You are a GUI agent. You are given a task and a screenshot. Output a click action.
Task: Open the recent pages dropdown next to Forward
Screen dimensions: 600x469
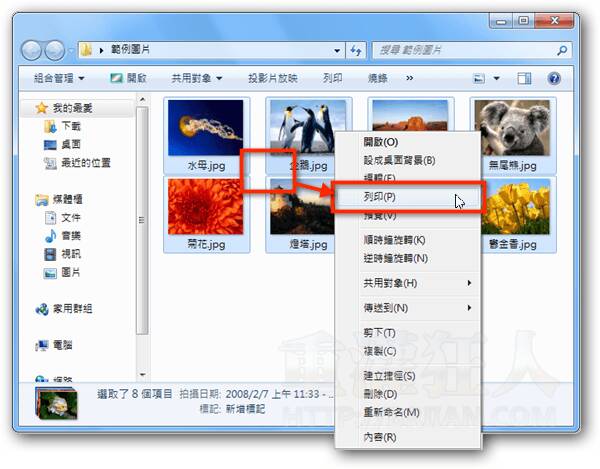click(x=70, y=50)
